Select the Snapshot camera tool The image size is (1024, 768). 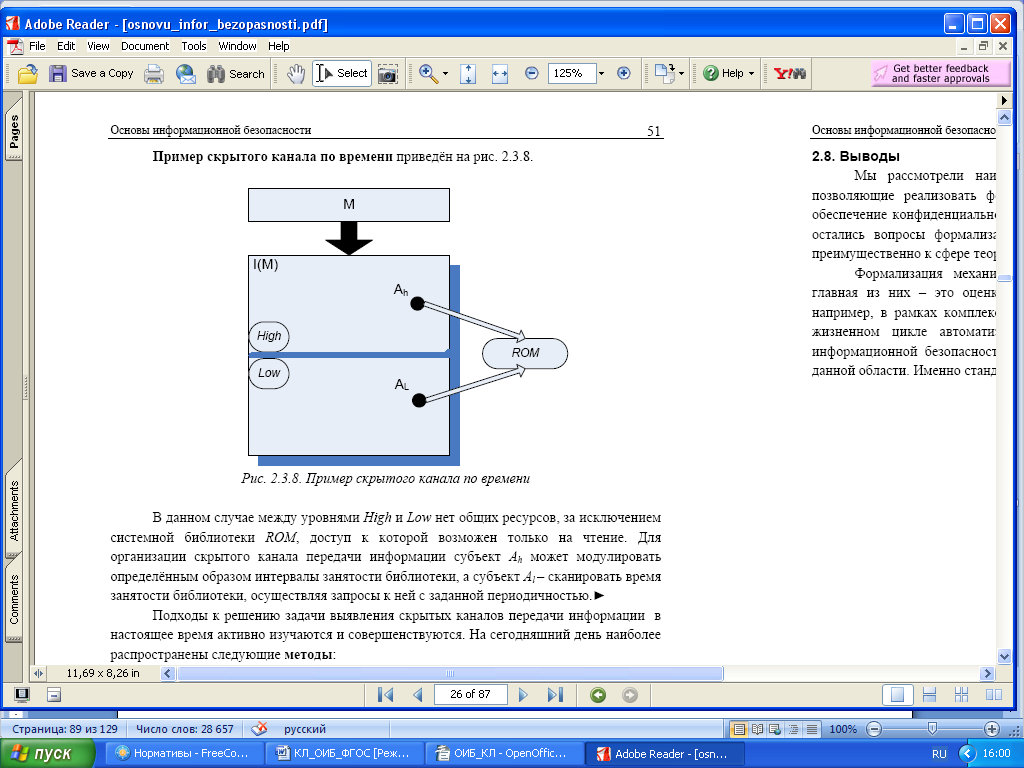(x=388, y=74)
